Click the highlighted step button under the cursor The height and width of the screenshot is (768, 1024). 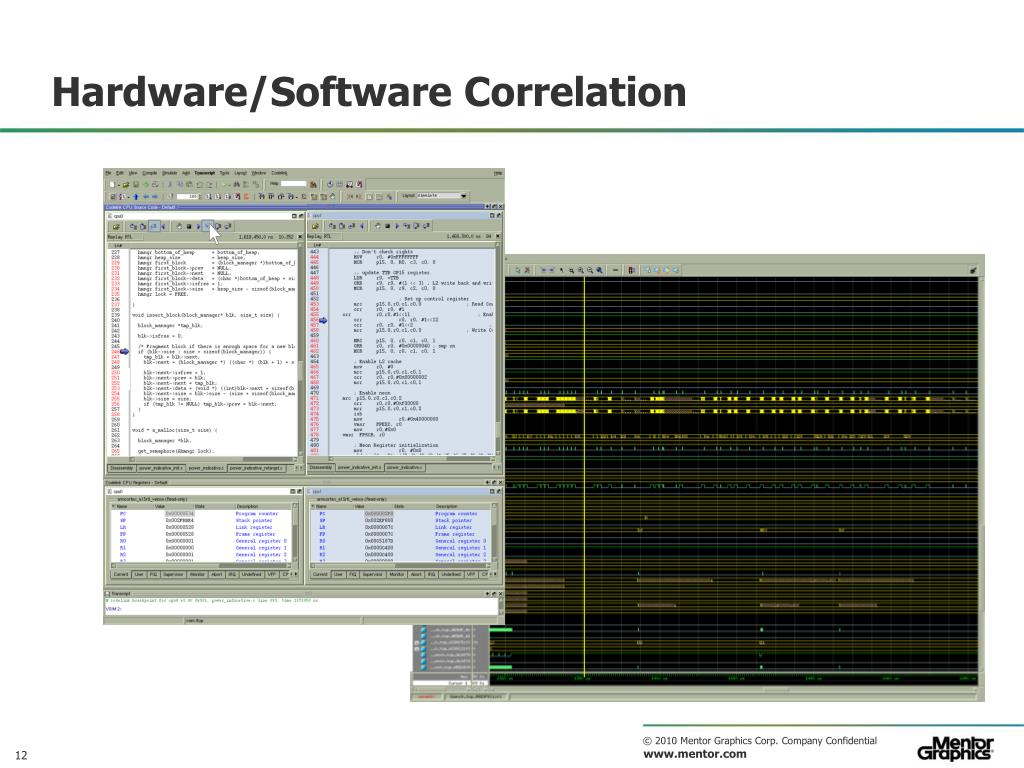tap(207, 226)
